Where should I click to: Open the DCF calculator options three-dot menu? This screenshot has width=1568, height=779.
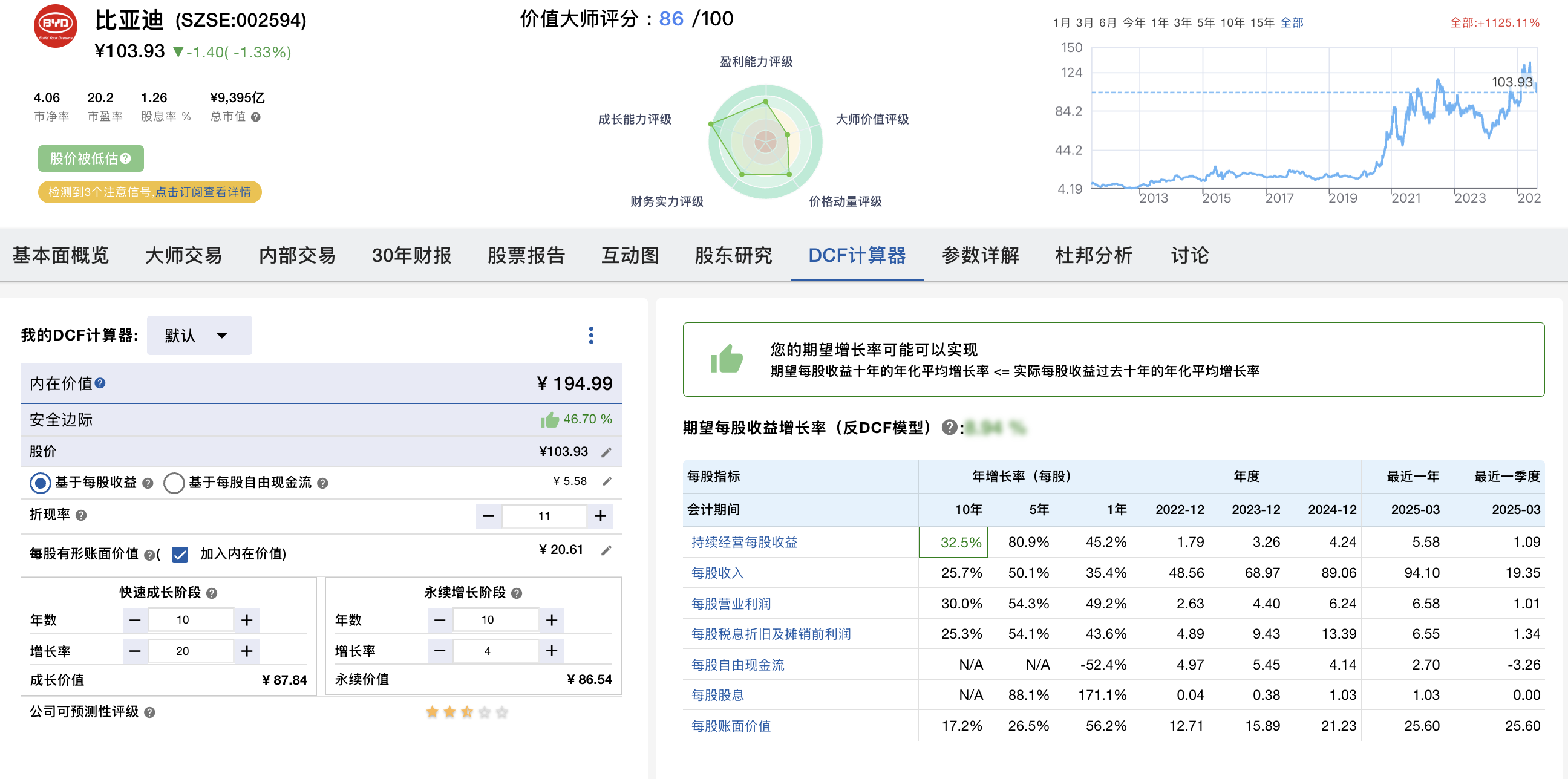pyautogui.click(x=591, y=334)
